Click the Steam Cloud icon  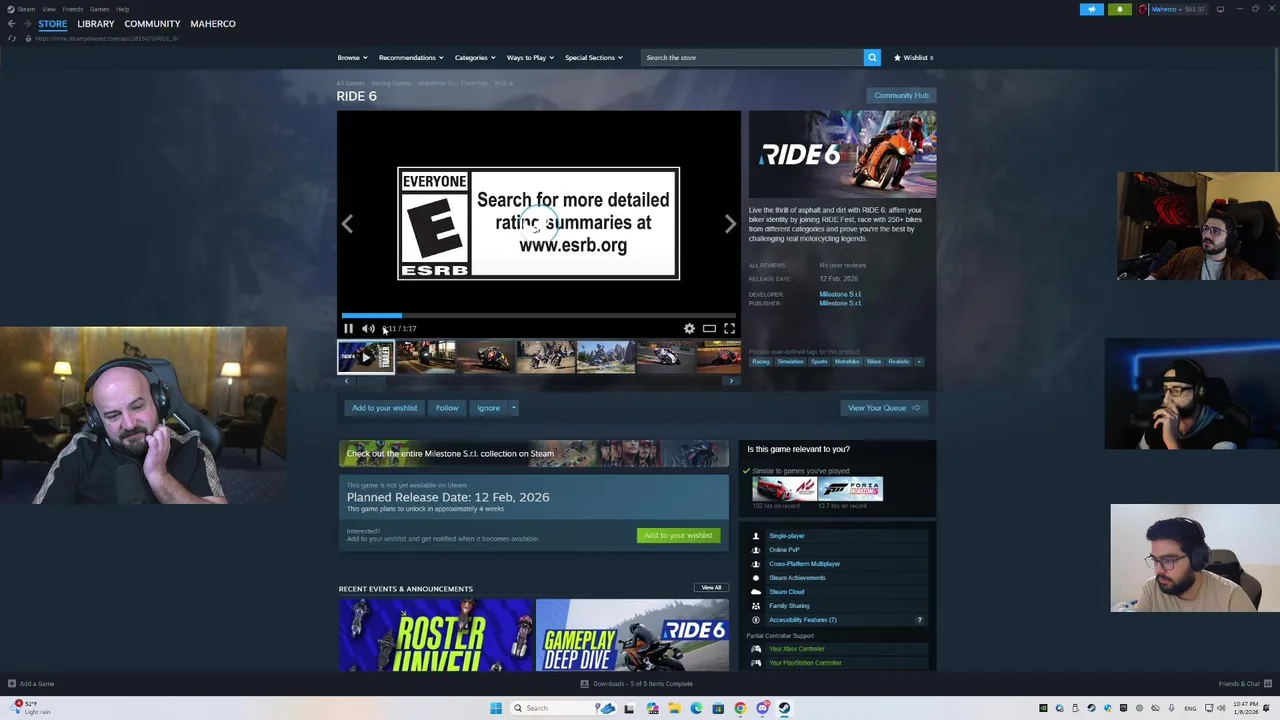756,592
